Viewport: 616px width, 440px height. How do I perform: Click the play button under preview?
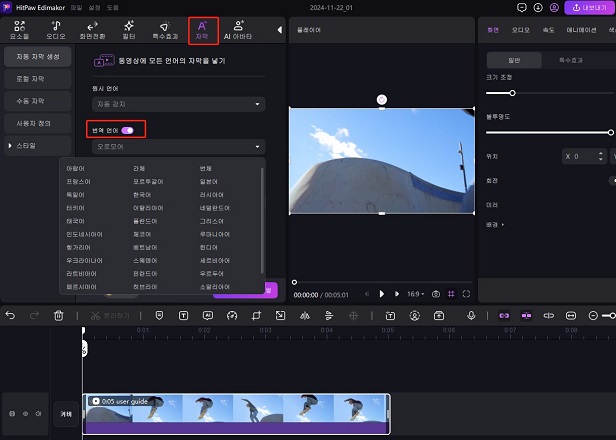point(381,294)
